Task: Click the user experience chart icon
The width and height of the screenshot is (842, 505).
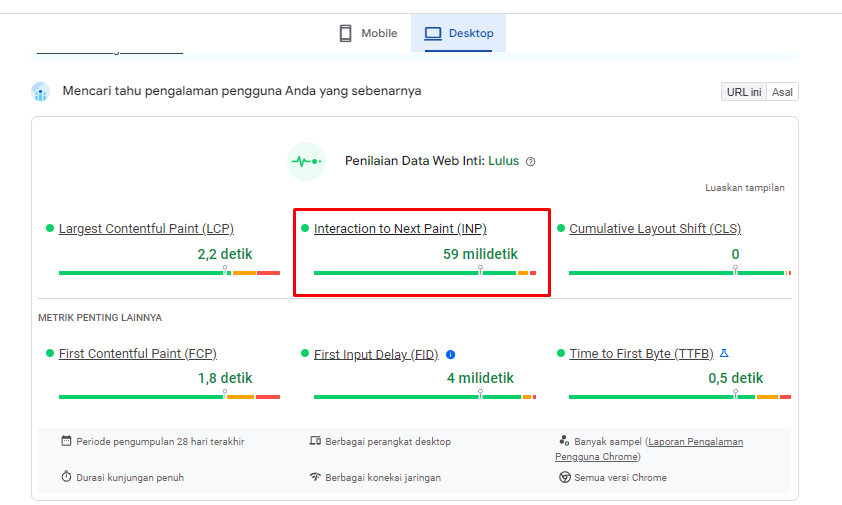Action: pyautogui.click(x=40, y=92)
